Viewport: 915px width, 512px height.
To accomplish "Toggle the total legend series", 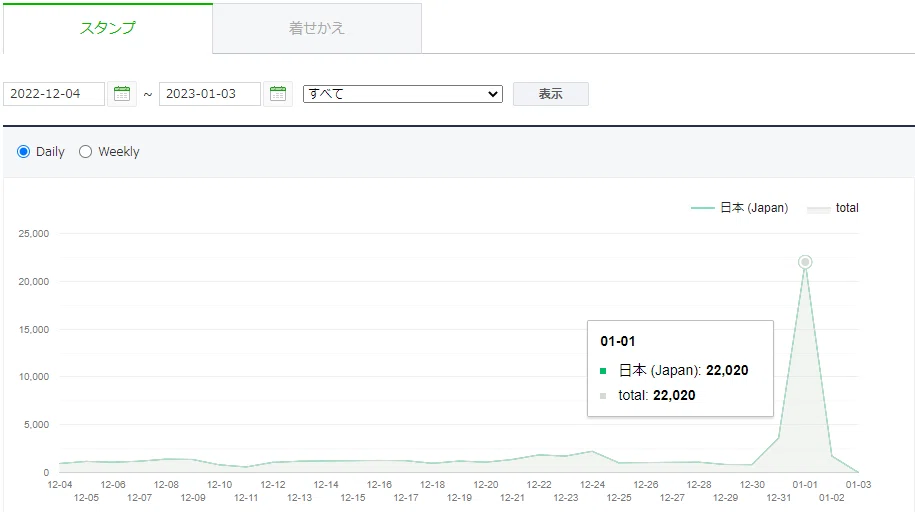I will 833,208.
